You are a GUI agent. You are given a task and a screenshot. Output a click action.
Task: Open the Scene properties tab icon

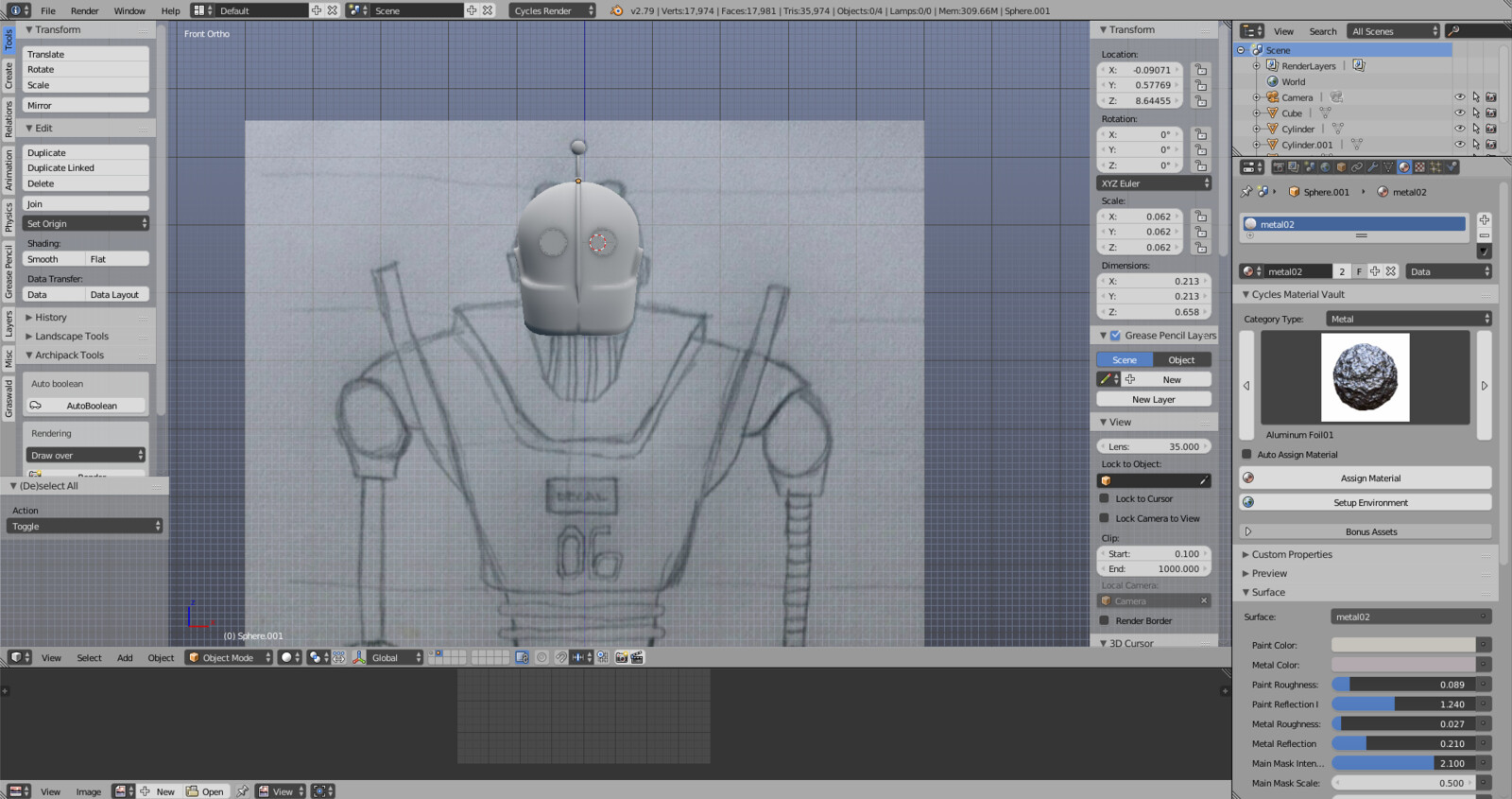[x=1310, y=167]
